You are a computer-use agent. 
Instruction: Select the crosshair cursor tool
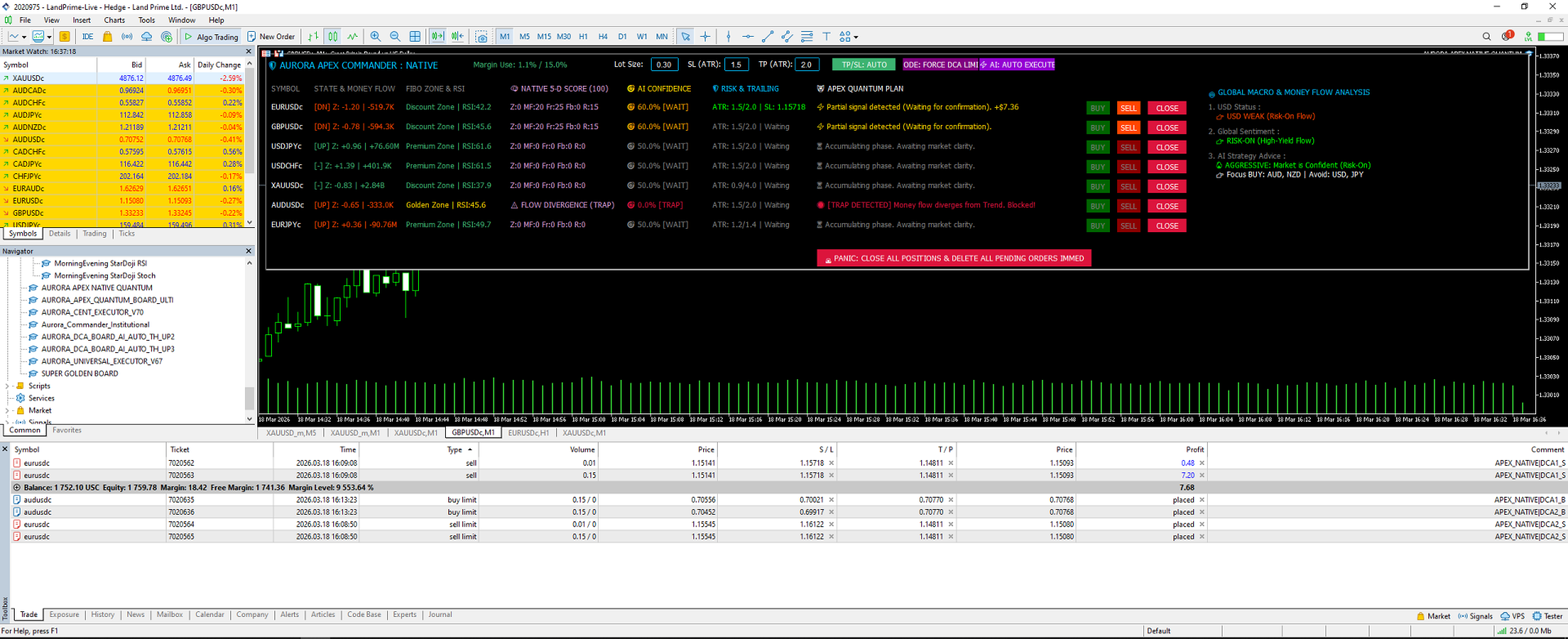tap(706, 37)
